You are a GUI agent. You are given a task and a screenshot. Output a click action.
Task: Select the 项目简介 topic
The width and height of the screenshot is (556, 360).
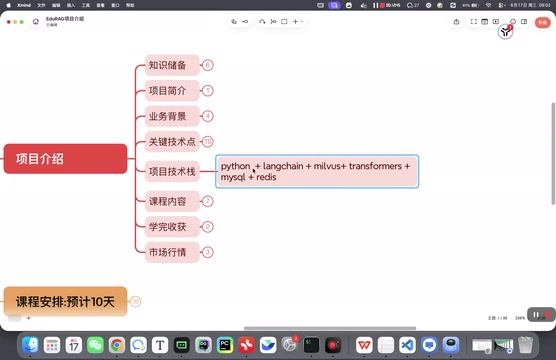pyautogui.click(x=172, y=91)
